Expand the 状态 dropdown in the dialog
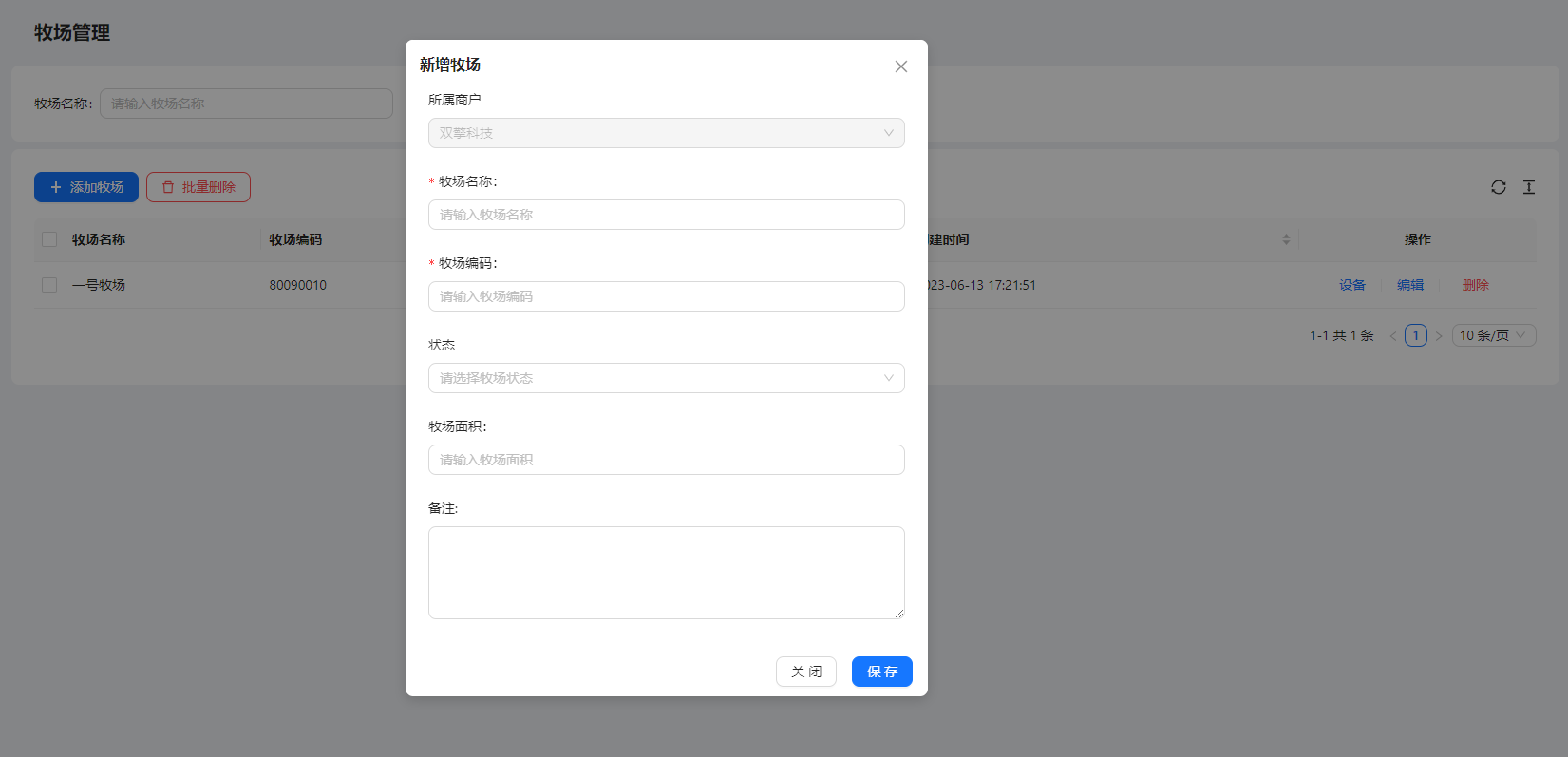Image resolution: width=1568 pixels, height=757 pixels. coord(667,378)
